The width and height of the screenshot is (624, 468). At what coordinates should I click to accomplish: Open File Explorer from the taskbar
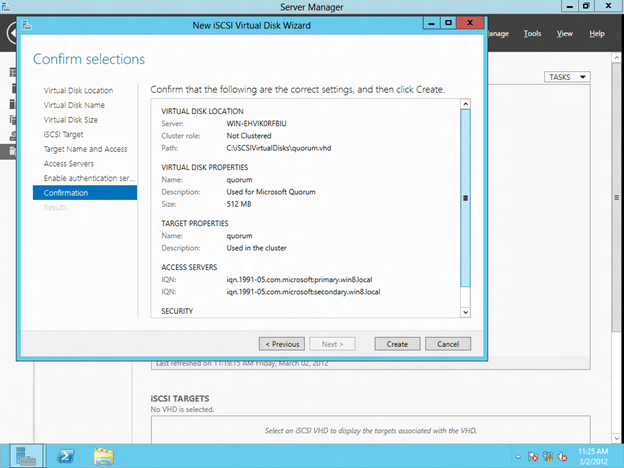103,456
